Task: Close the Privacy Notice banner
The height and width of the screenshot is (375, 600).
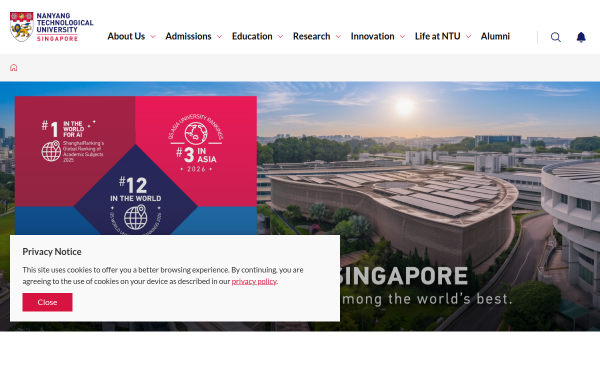Action: pyautogui.click(x=47, y=302)
